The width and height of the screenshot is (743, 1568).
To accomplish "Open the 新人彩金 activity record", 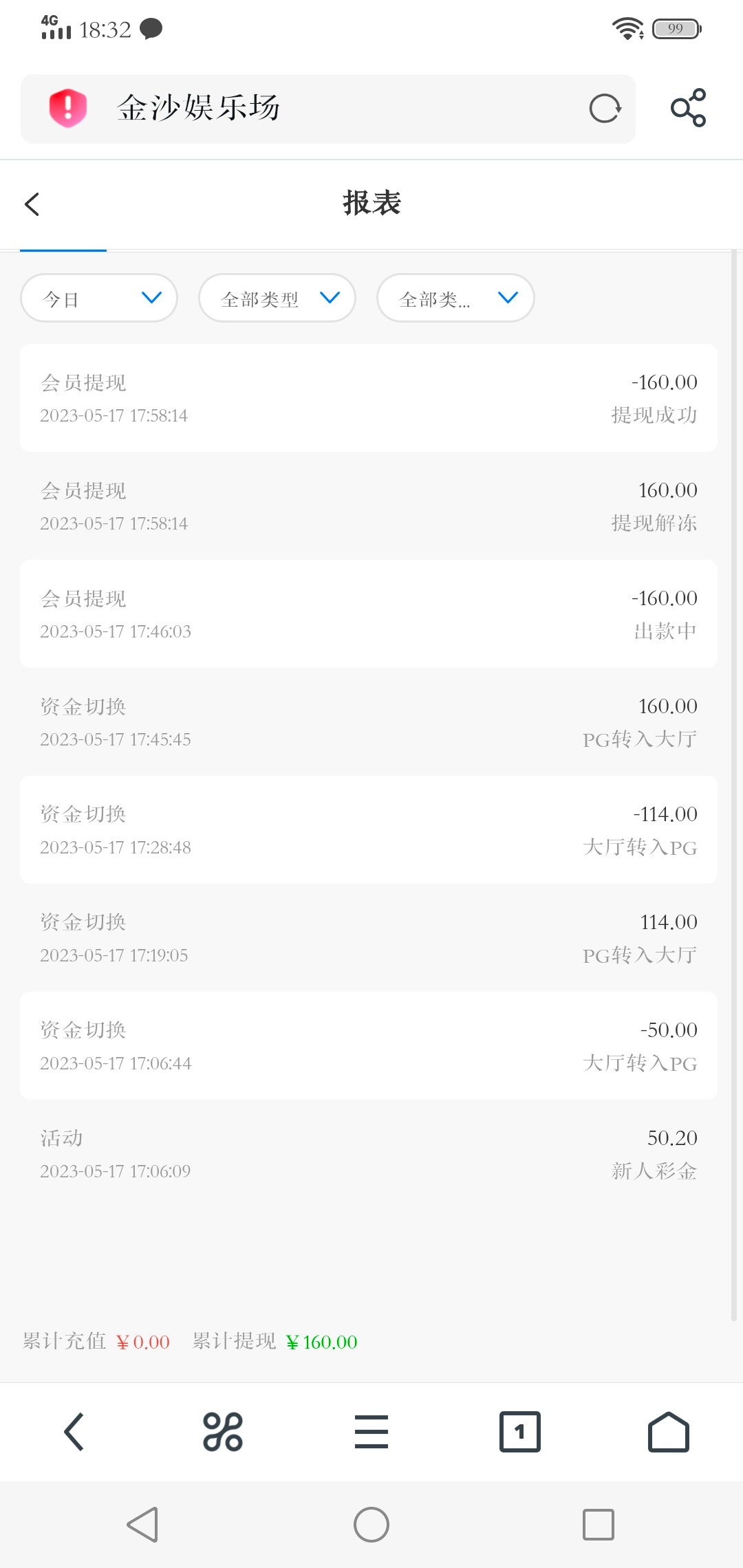I will (x=369, y=1154).
